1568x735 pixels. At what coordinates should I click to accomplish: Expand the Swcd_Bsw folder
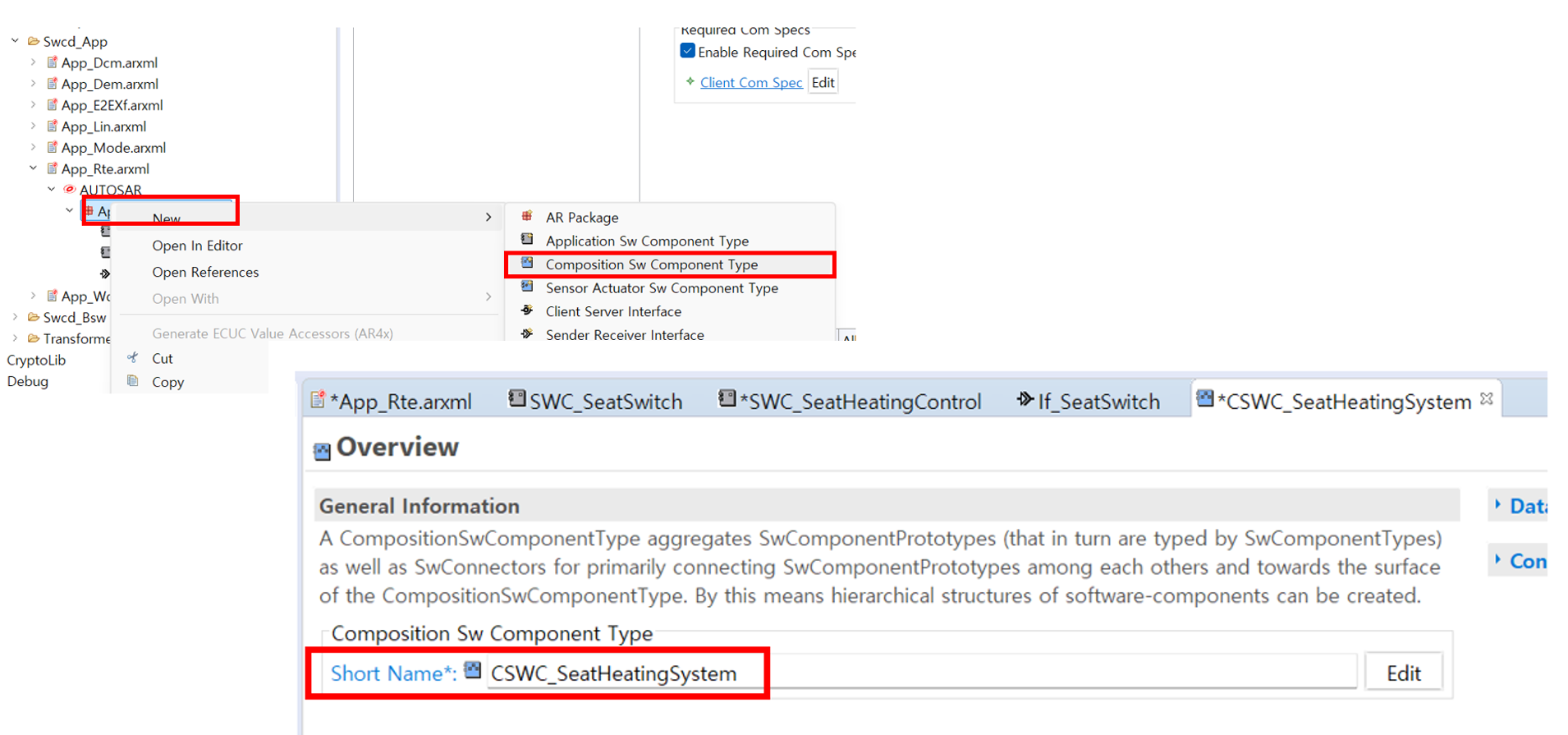[x=15, y=317]
